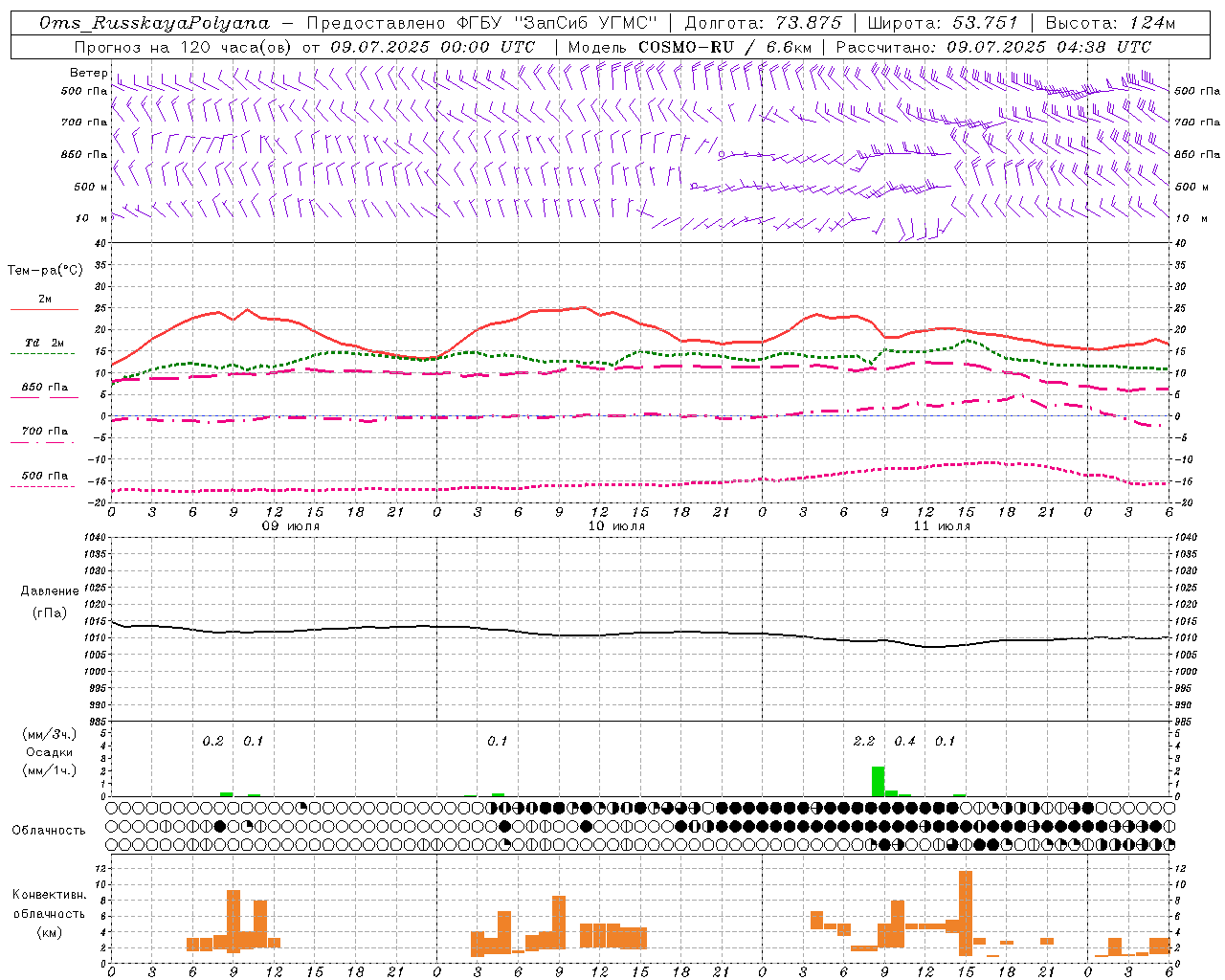
Task: Click the Высота: 124м value
Action: pos(1110,23)
